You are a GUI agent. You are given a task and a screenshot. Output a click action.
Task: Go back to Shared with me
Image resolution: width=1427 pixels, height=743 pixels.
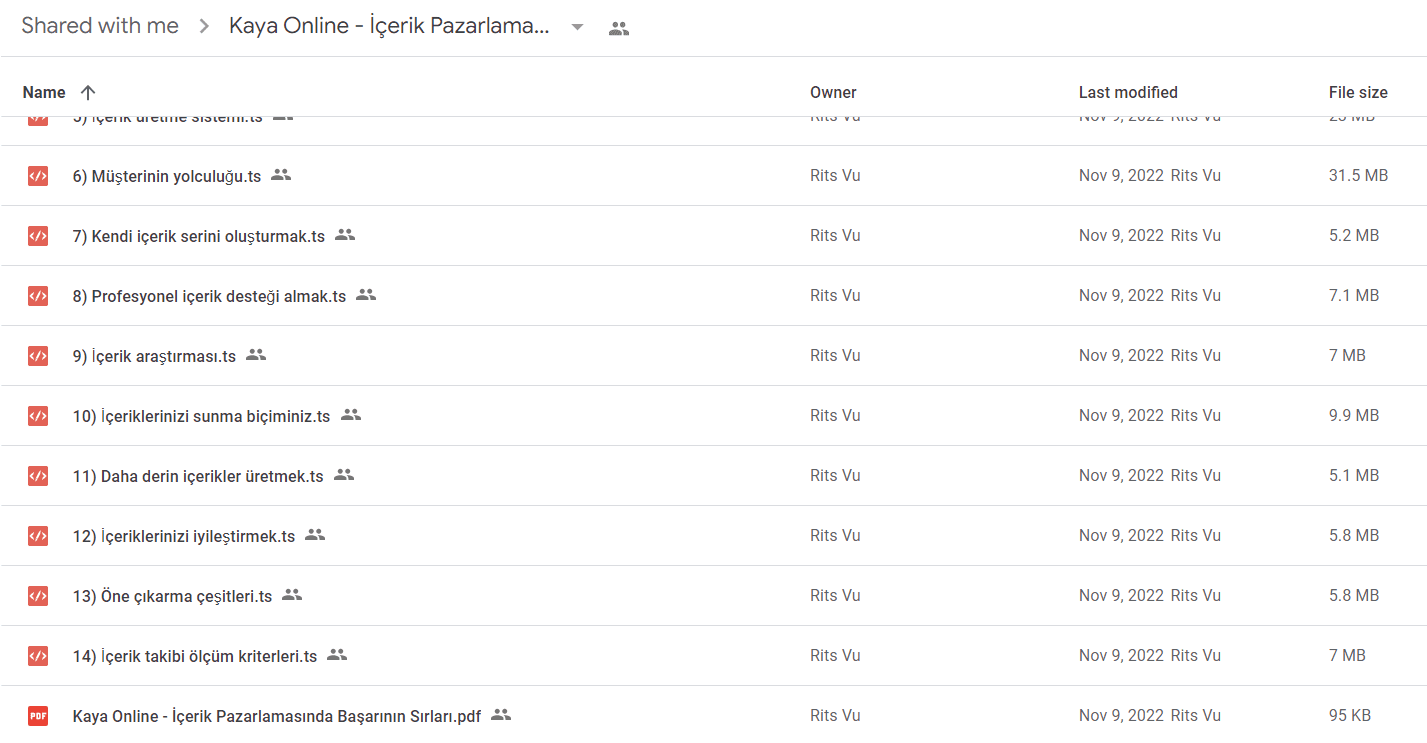(x=100, y=26)
